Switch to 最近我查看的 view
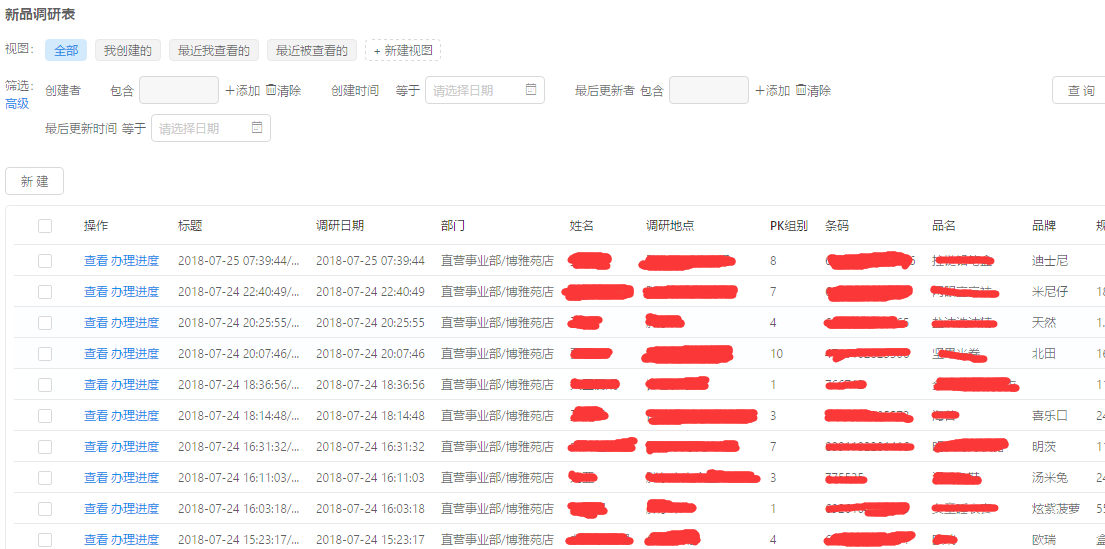 (214, 50)
